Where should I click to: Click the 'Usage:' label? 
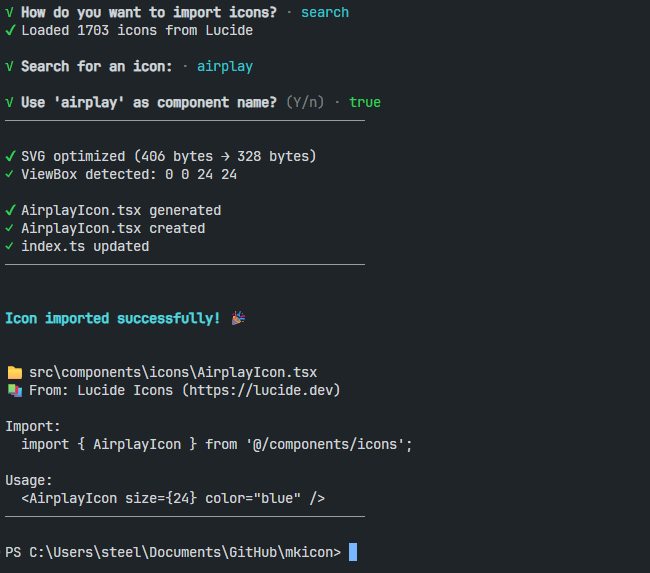[x=29, y=480]
